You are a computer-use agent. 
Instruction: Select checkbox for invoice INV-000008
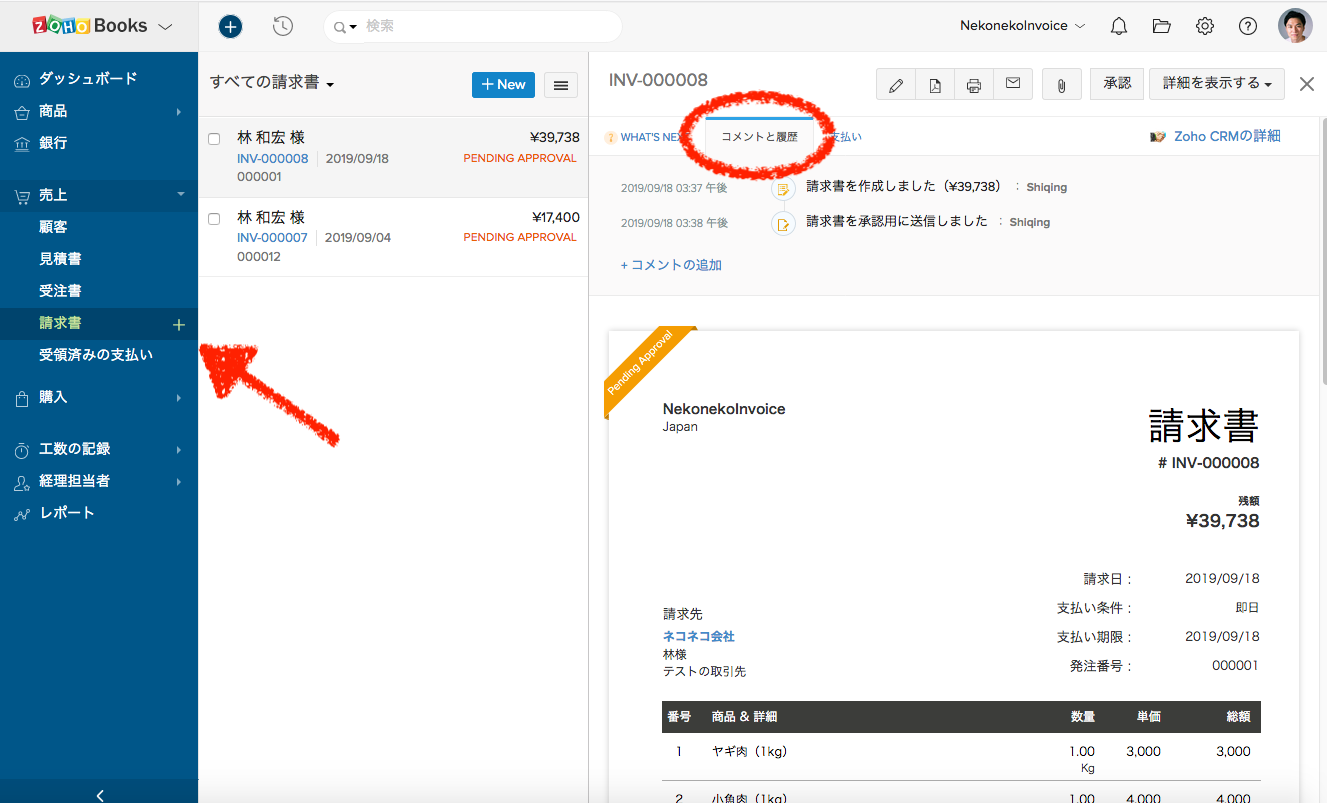(214, 139)
